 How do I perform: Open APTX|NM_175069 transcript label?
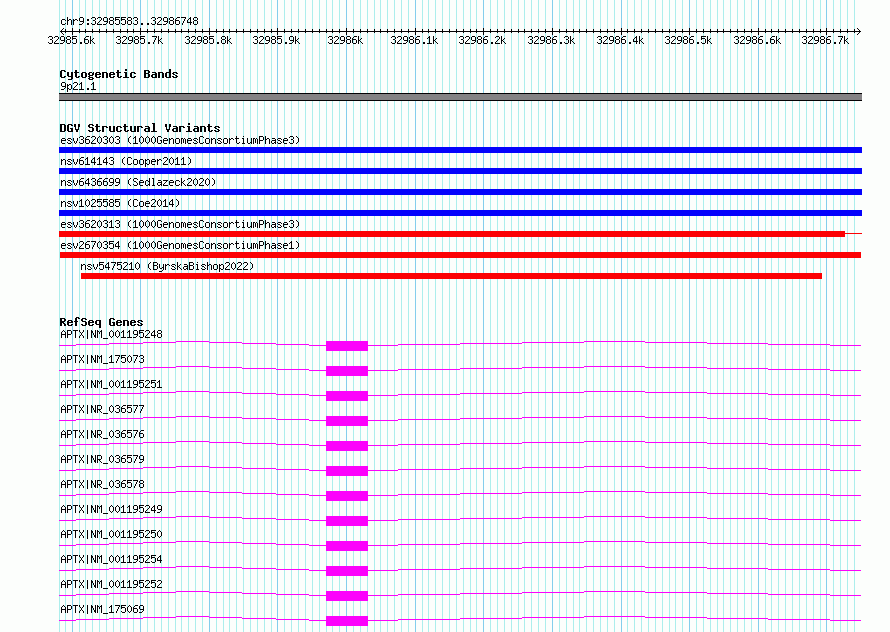[x=102, y=609]
